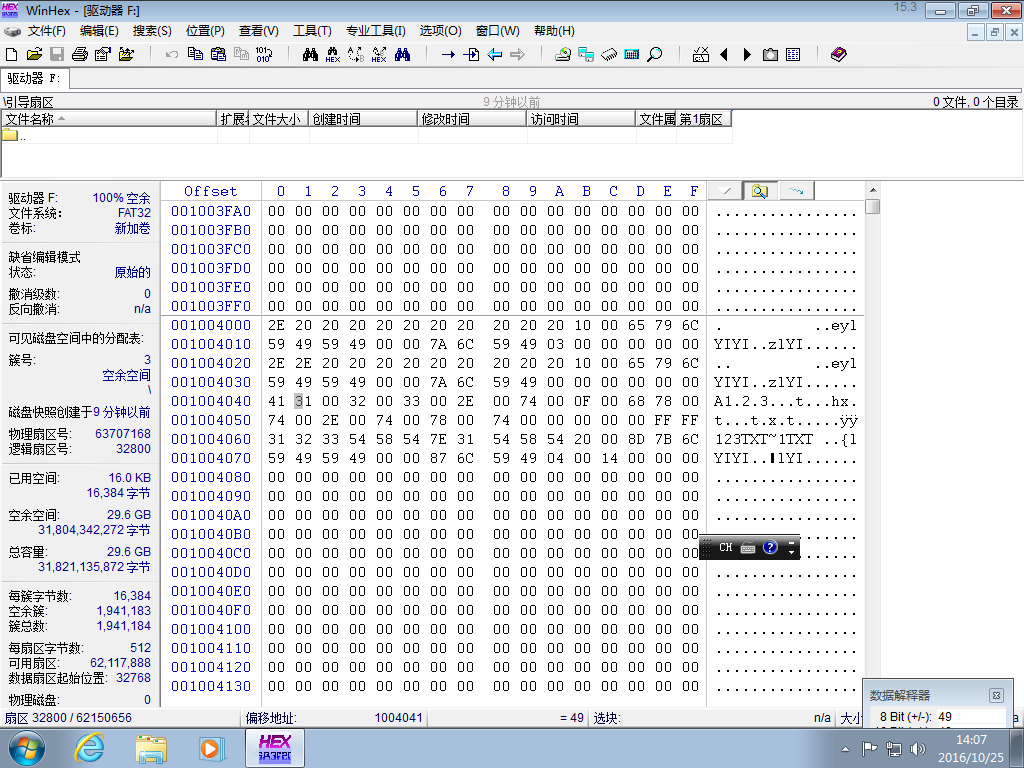Paste clipboard using toolbar icon
Image resolution: width=1024 pixels, height=768 pixels.
pos(218,54)
